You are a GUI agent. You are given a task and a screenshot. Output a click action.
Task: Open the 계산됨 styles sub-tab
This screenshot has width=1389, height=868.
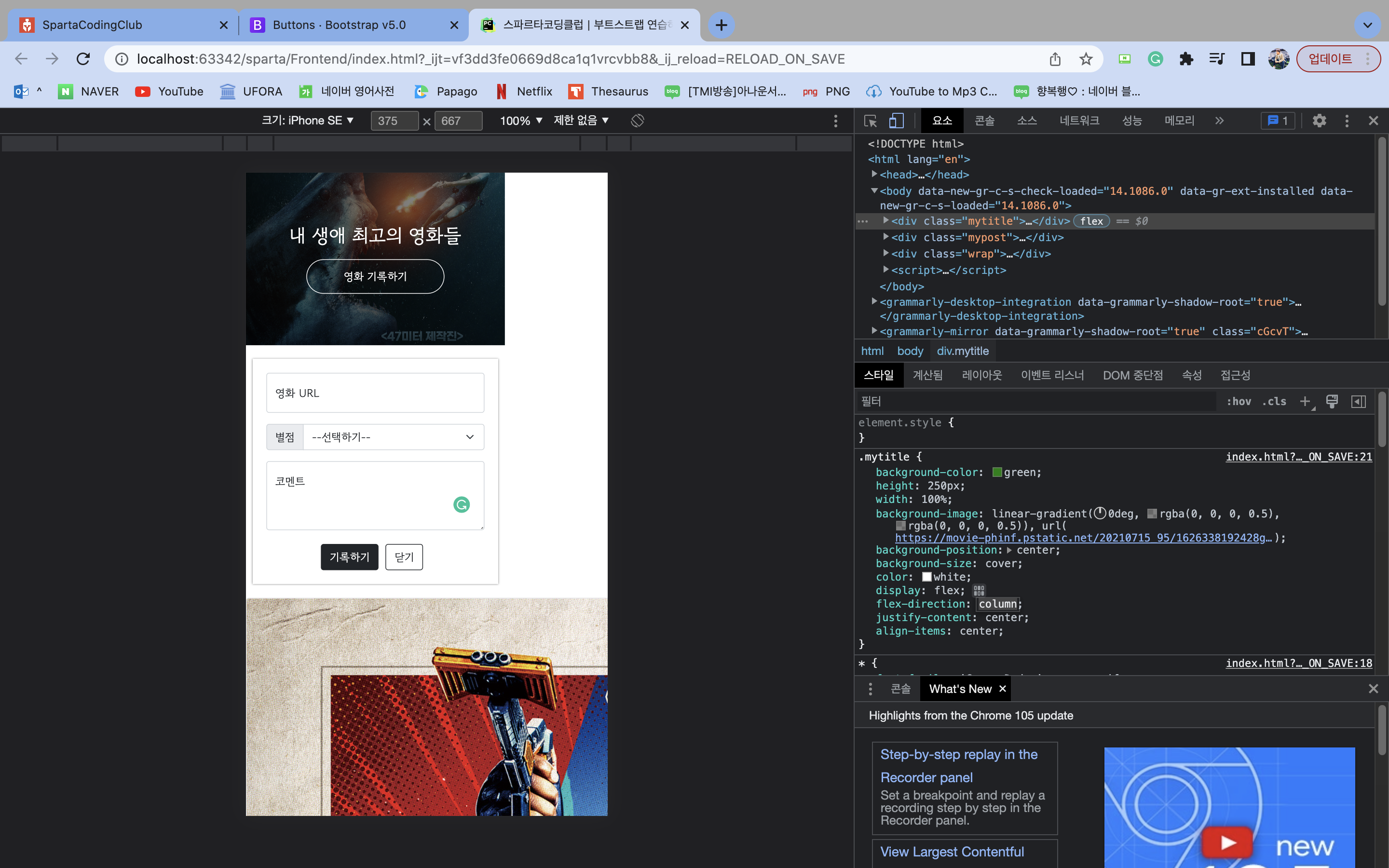(927, 376)
